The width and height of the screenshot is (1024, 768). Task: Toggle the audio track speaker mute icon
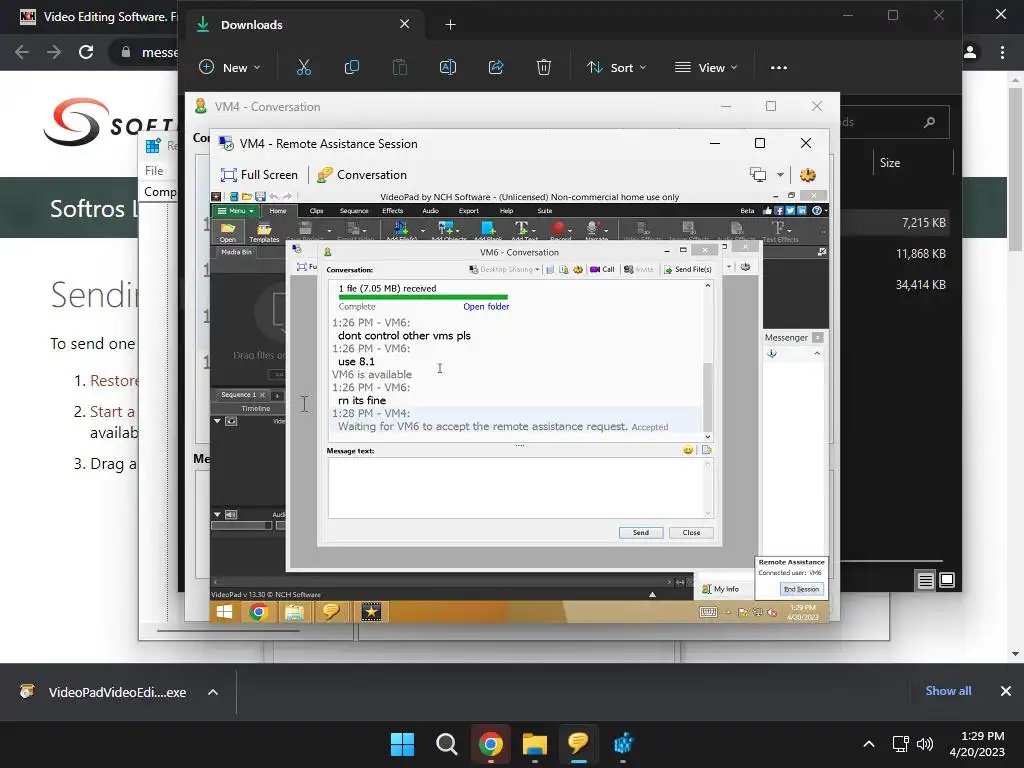click(231, 515)
